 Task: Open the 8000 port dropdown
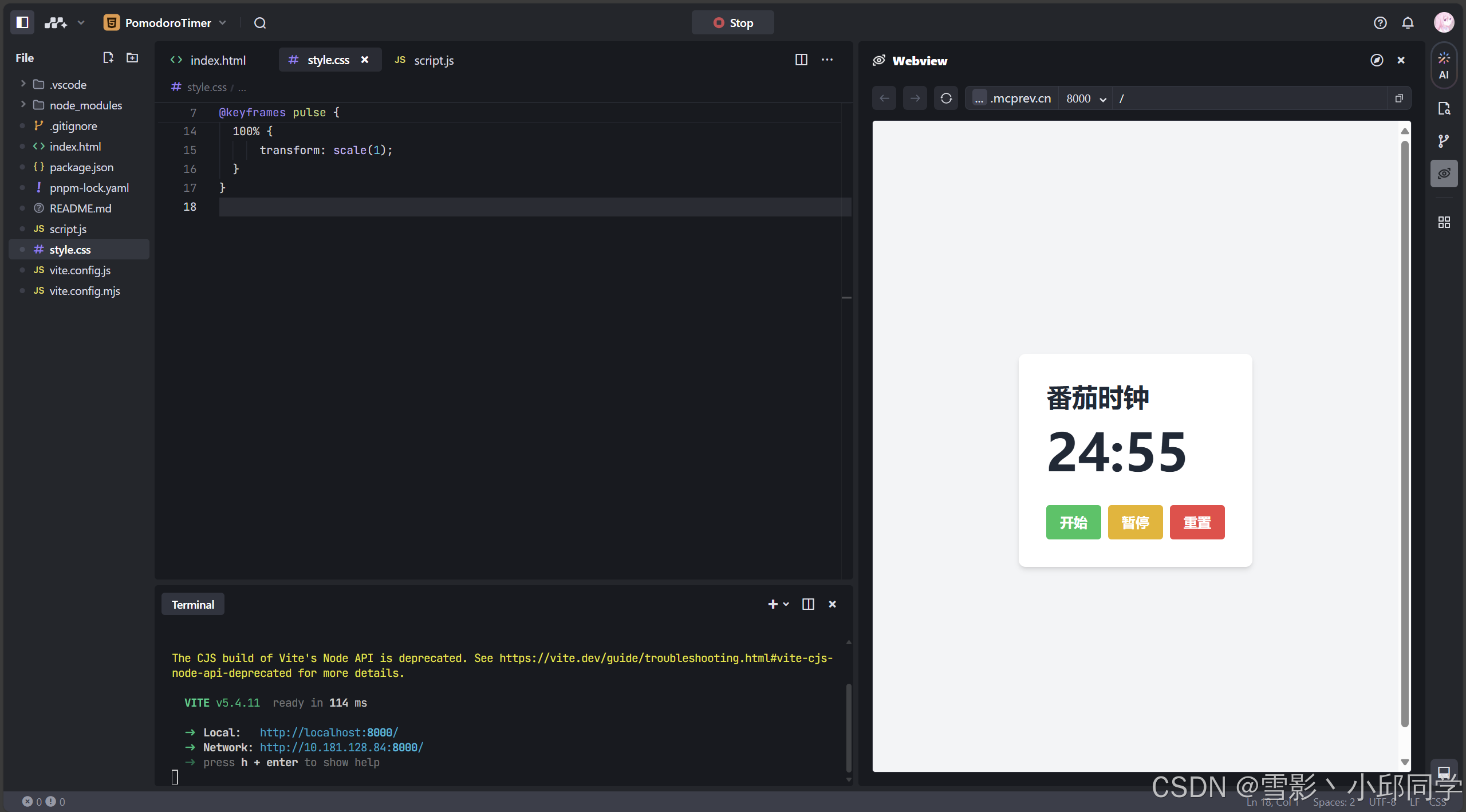1086,98
